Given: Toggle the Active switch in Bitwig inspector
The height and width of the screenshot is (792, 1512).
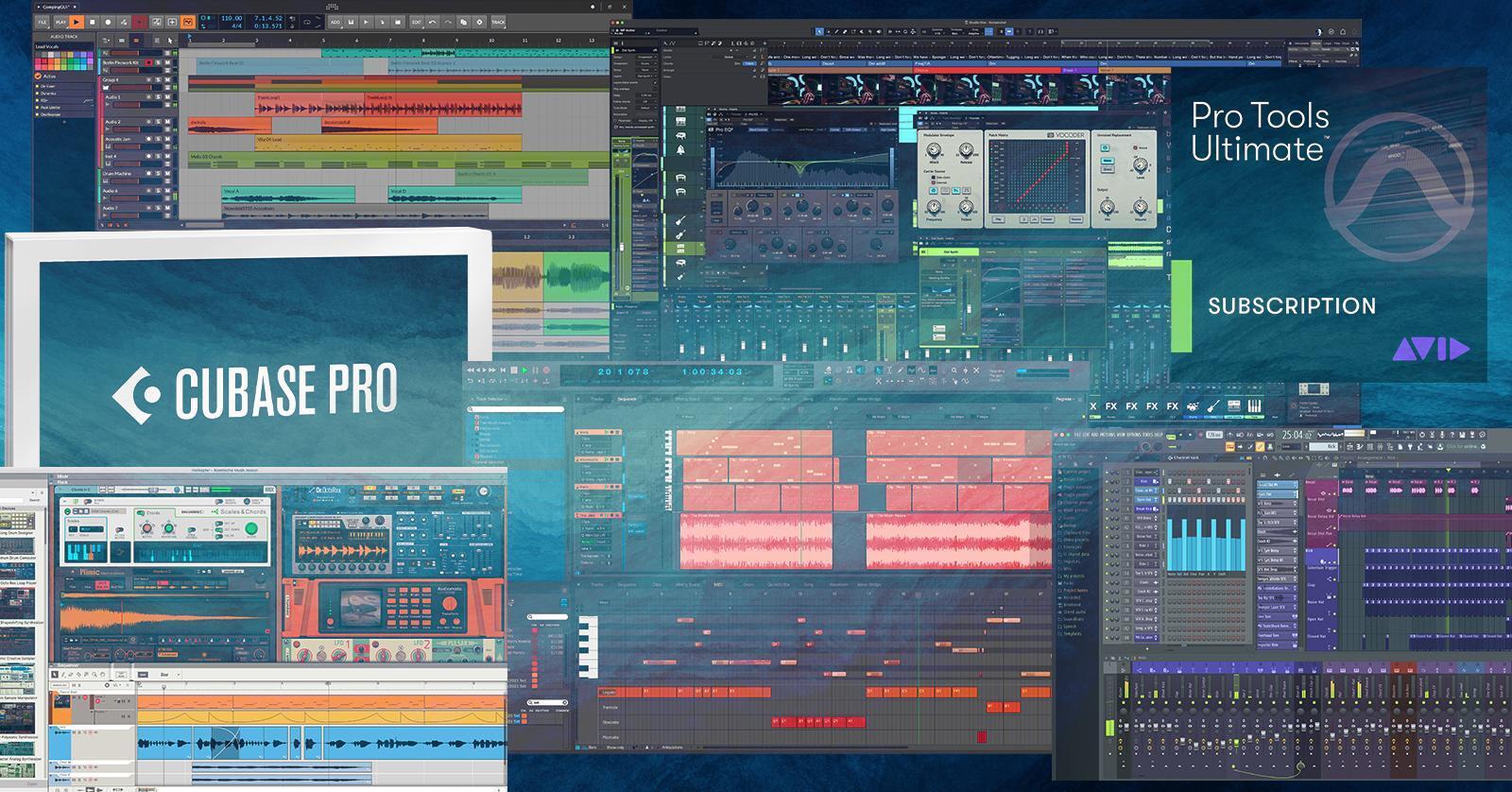Looking at the screenshot, I should point(38,76).
